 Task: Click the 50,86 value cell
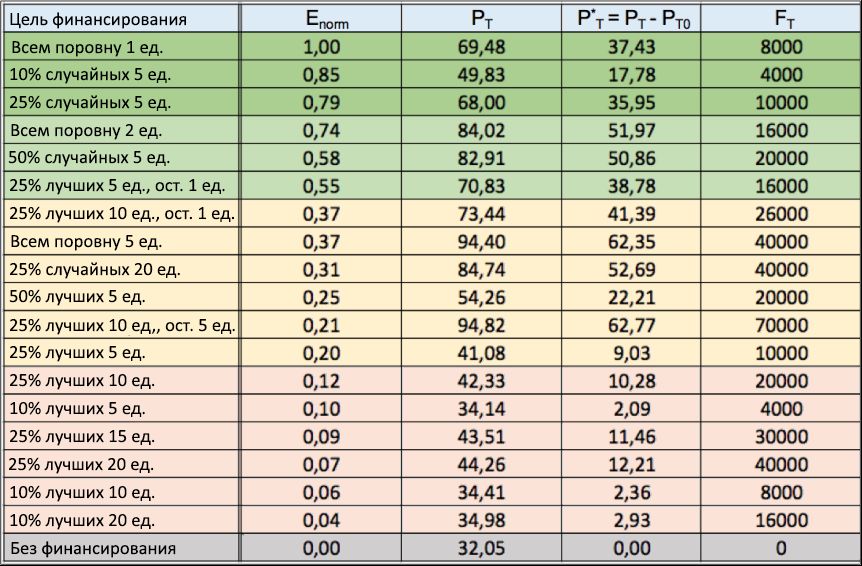point(630,158)
